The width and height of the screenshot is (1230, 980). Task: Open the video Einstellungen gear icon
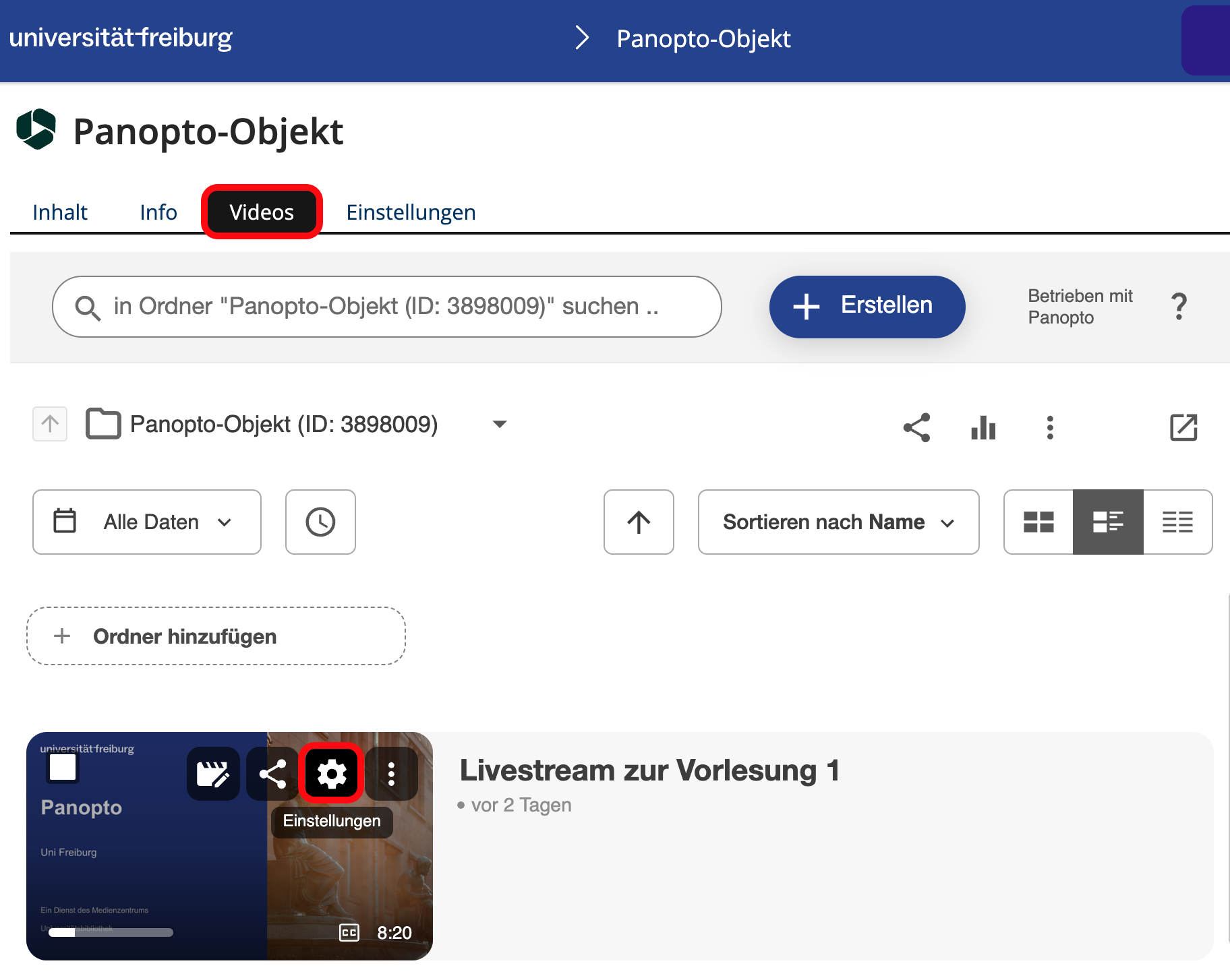332,774
